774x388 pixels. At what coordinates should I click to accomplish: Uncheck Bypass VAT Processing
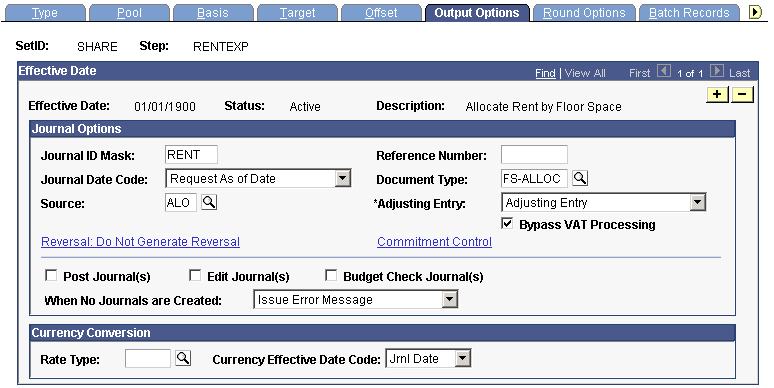click(x=507, y=224)
